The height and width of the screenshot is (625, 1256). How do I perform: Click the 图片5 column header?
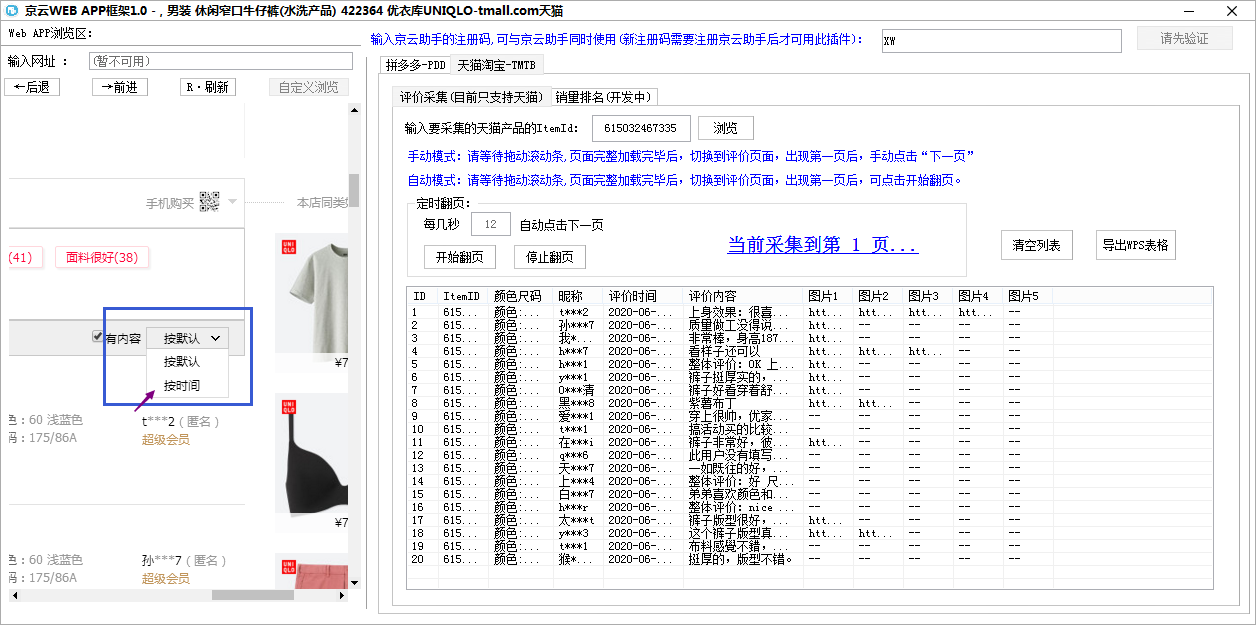click(x=1029, y=297)
